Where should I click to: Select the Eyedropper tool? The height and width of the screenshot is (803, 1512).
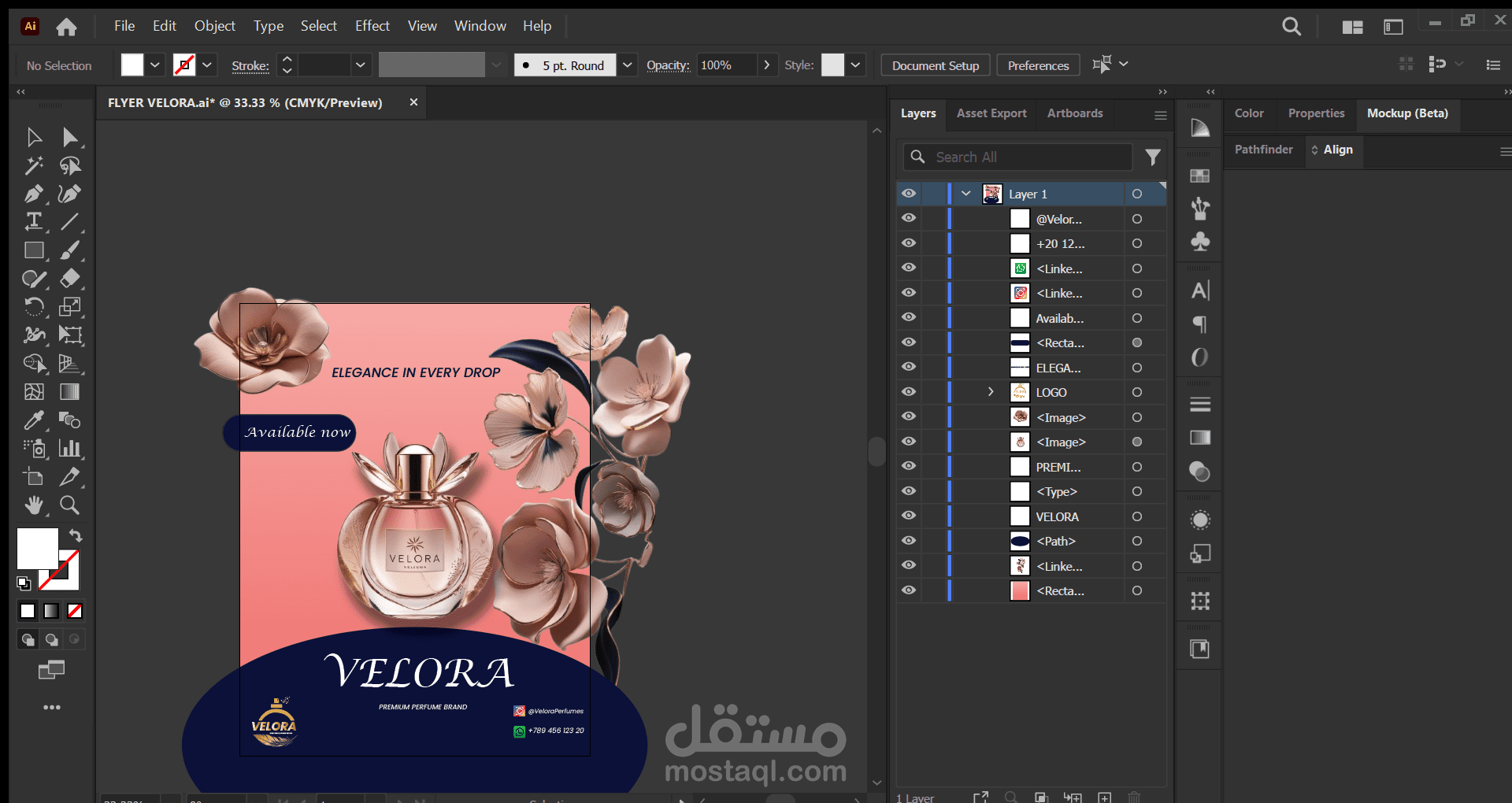33,420
